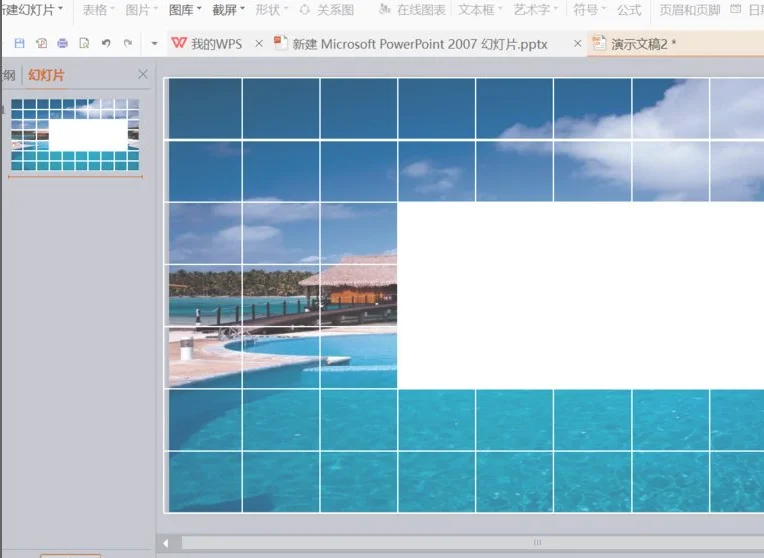
Task: Undo the last action
Action: 106,43
